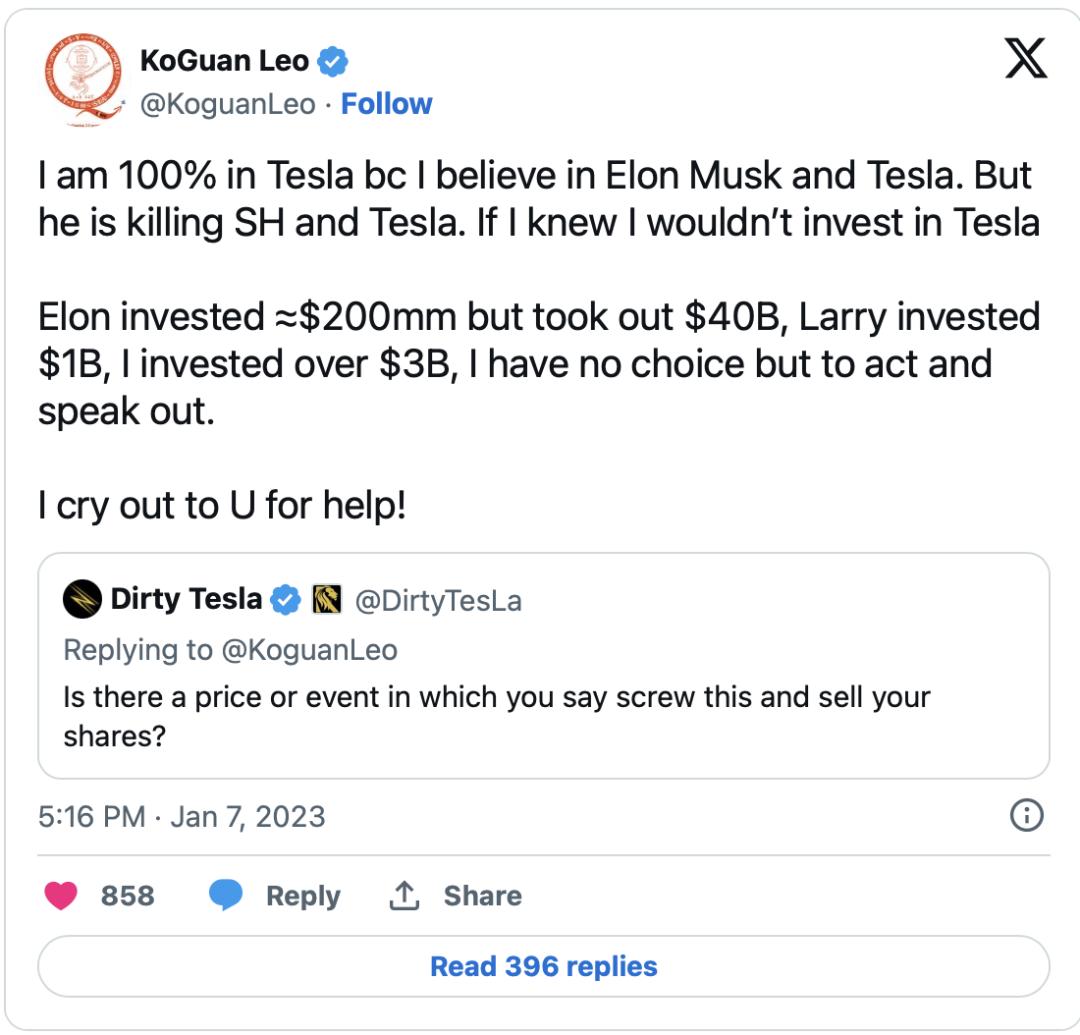Follow the @KoguanLeo account
This screenshot has width=1080, height=1035.
[x=386, y=104]
